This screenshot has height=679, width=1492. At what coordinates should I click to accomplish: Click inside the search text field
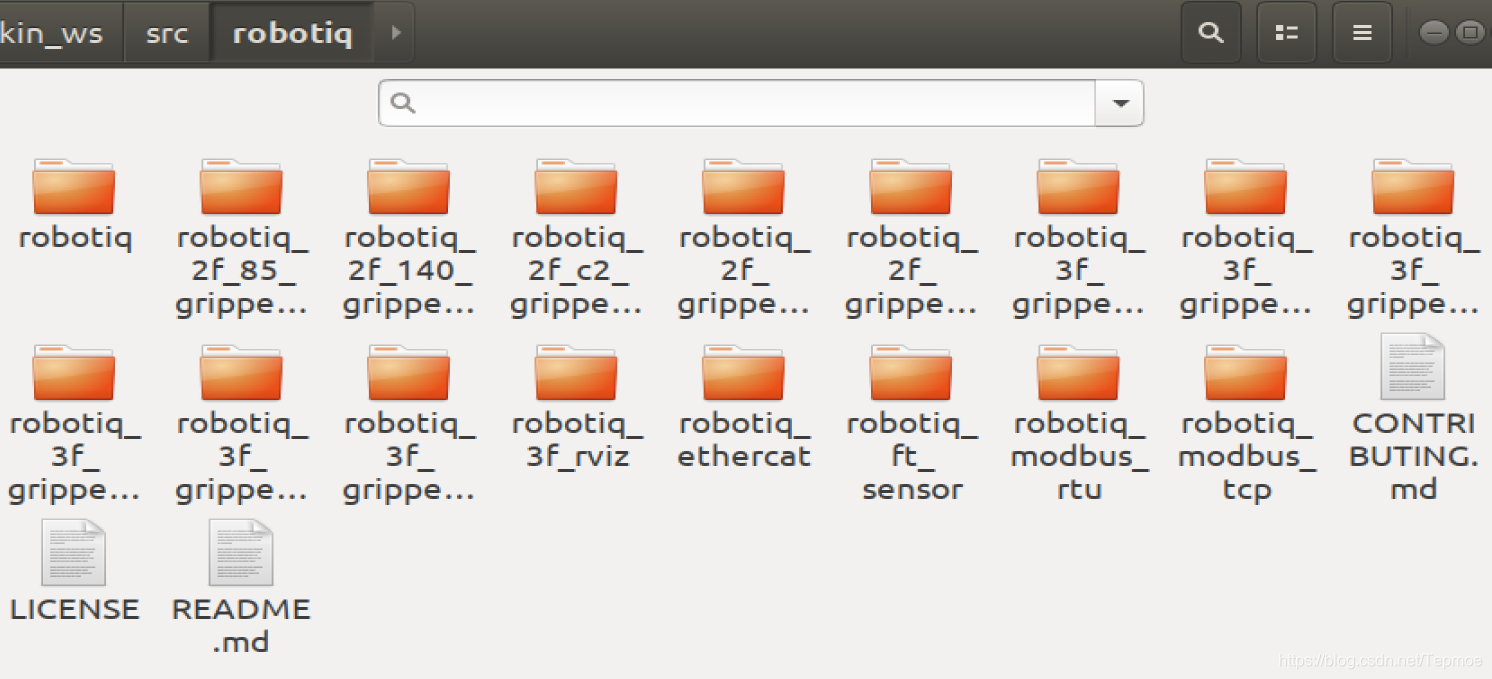(737, 103)
